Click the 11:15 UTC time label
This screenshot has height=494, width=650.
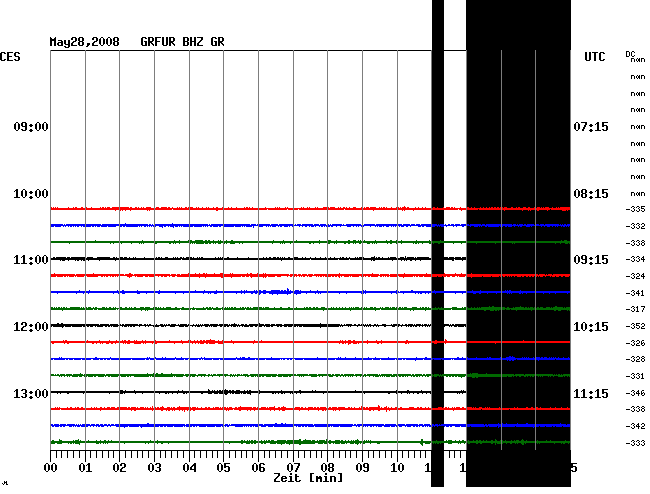591,393
